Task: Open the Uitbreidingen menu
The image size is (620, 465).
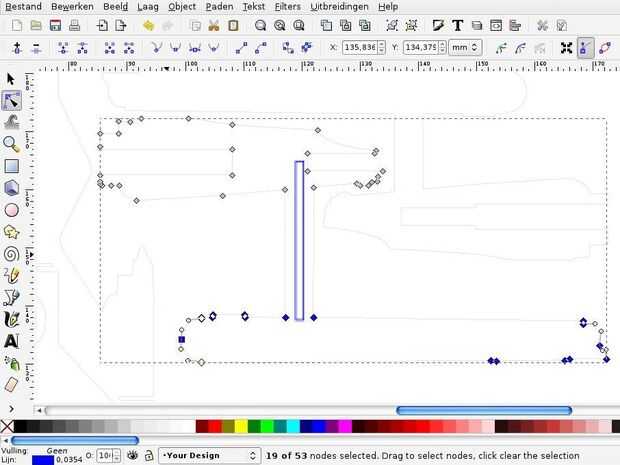Action: point(339,7)
